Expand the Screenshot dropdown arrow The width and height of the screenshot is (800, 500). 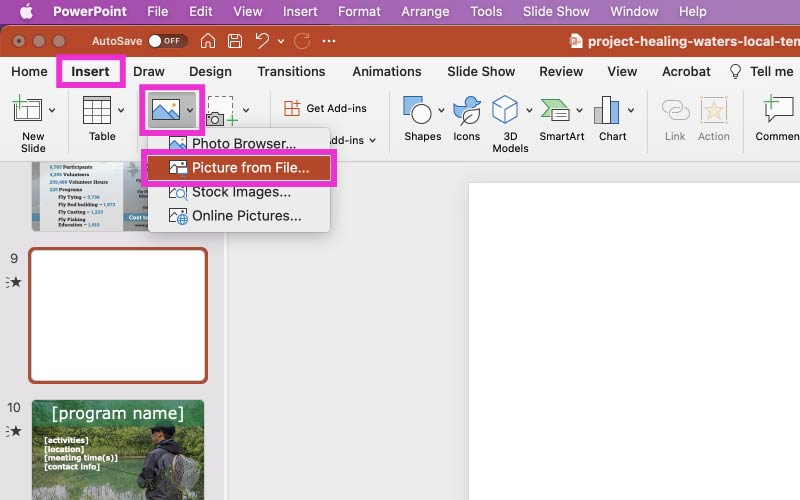click(x=246, y=110)
